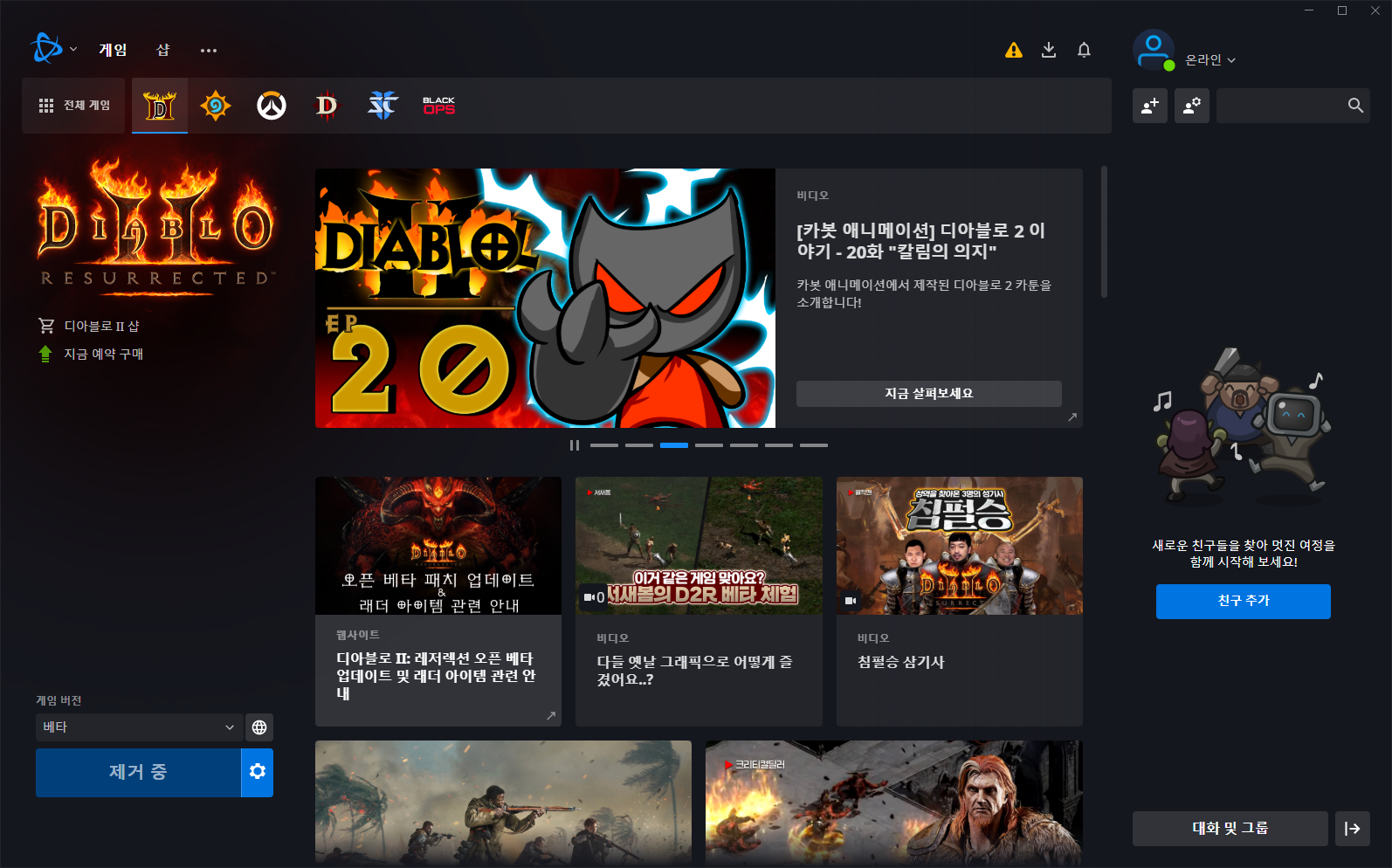Click the friends search magnifier icon
Image resolution: width=1392 pixels, height=868 pixels.
pos(1355,106)
